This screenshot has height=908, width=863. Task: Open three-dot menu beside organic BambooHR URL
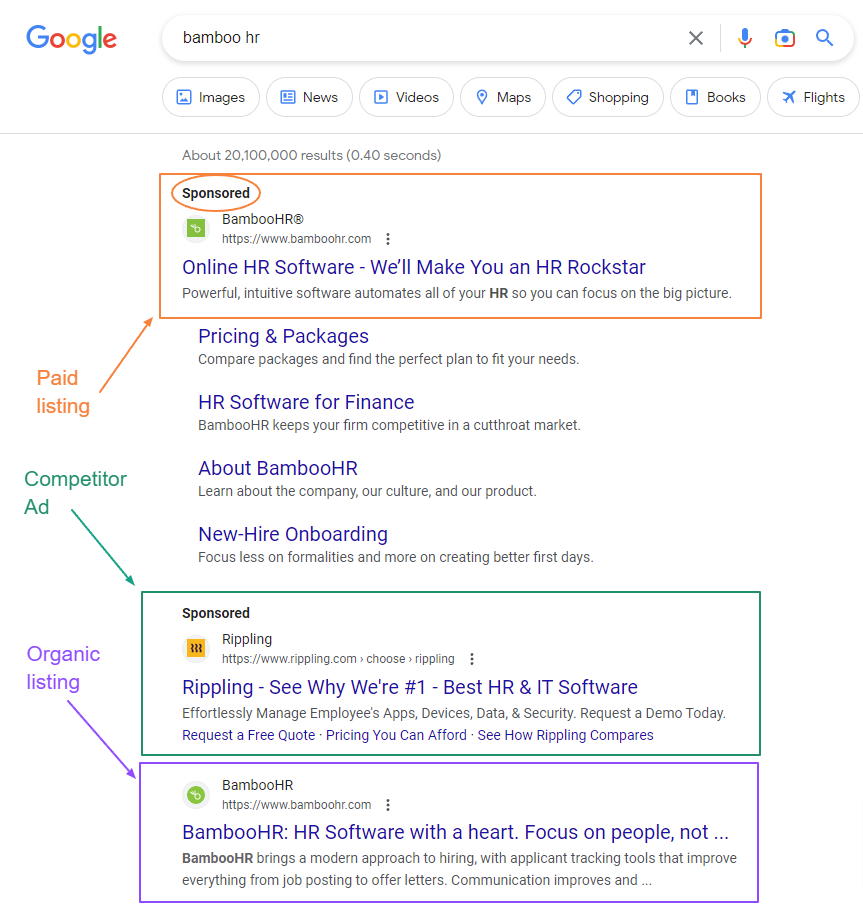[x=388, y=805]
